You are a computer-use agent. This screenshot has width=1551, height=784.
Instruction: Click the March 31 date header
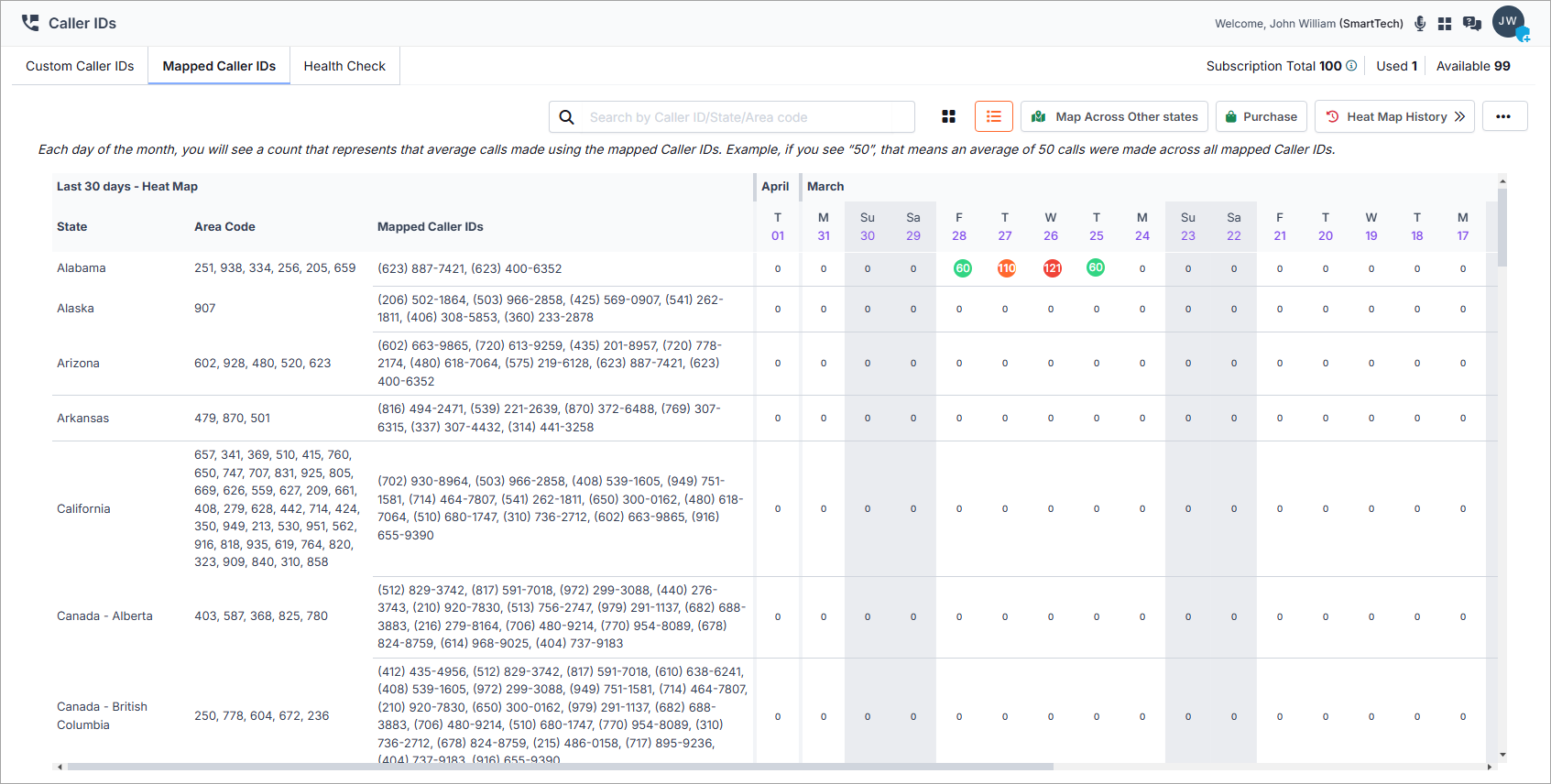point(824,226)
